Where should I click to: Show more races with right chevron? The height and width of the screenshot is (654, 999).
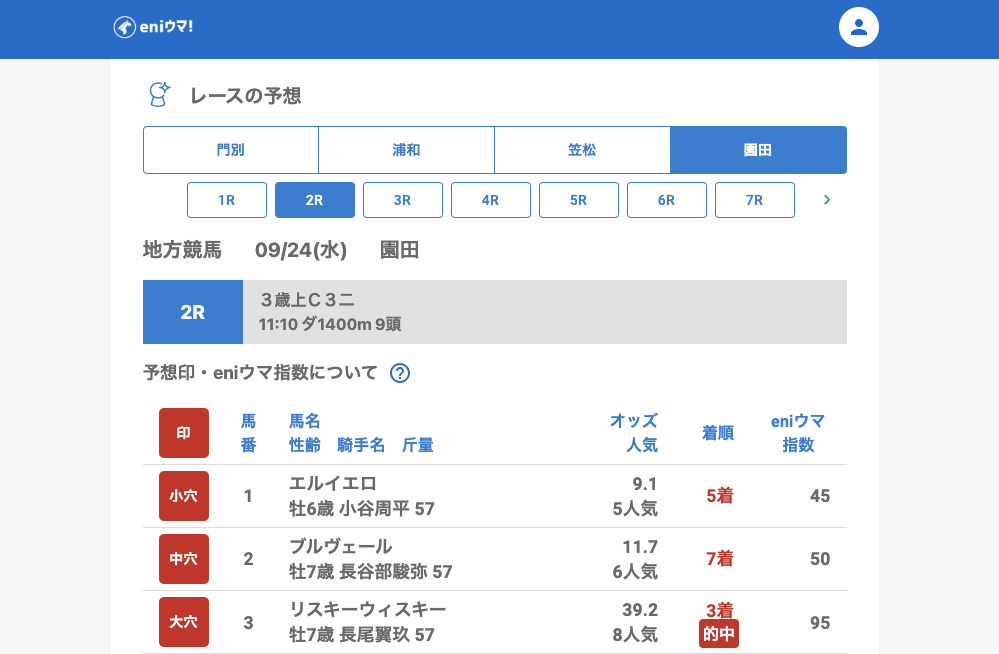[826, 200]
